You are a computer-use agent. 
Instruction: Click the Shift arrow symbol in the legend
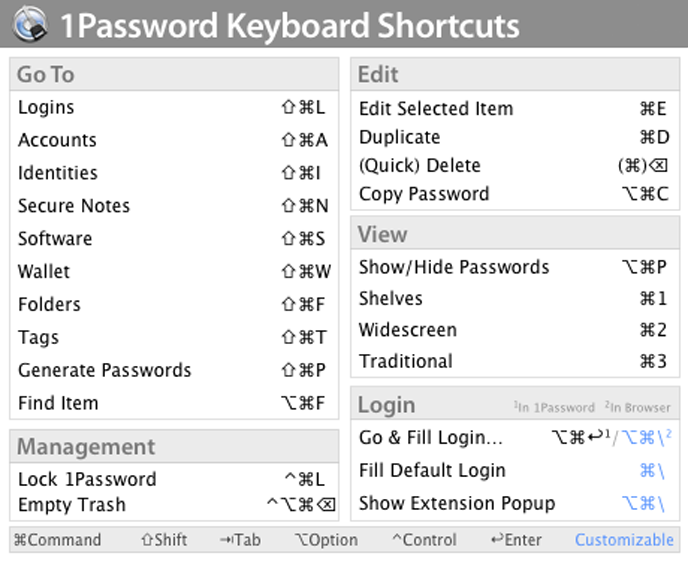point(147,540)
